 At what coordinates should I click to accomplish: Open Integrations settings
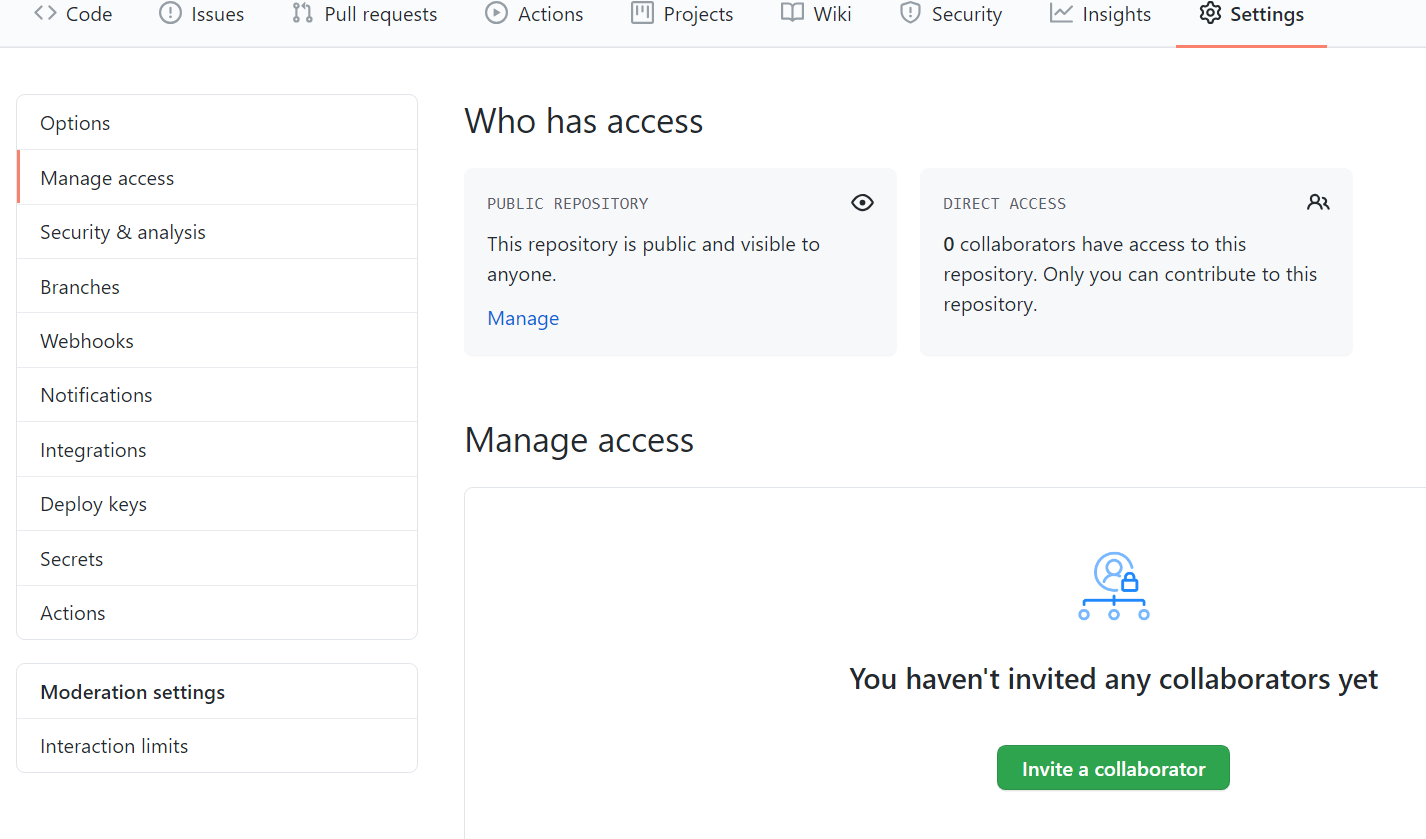click(x=217, y=450)
